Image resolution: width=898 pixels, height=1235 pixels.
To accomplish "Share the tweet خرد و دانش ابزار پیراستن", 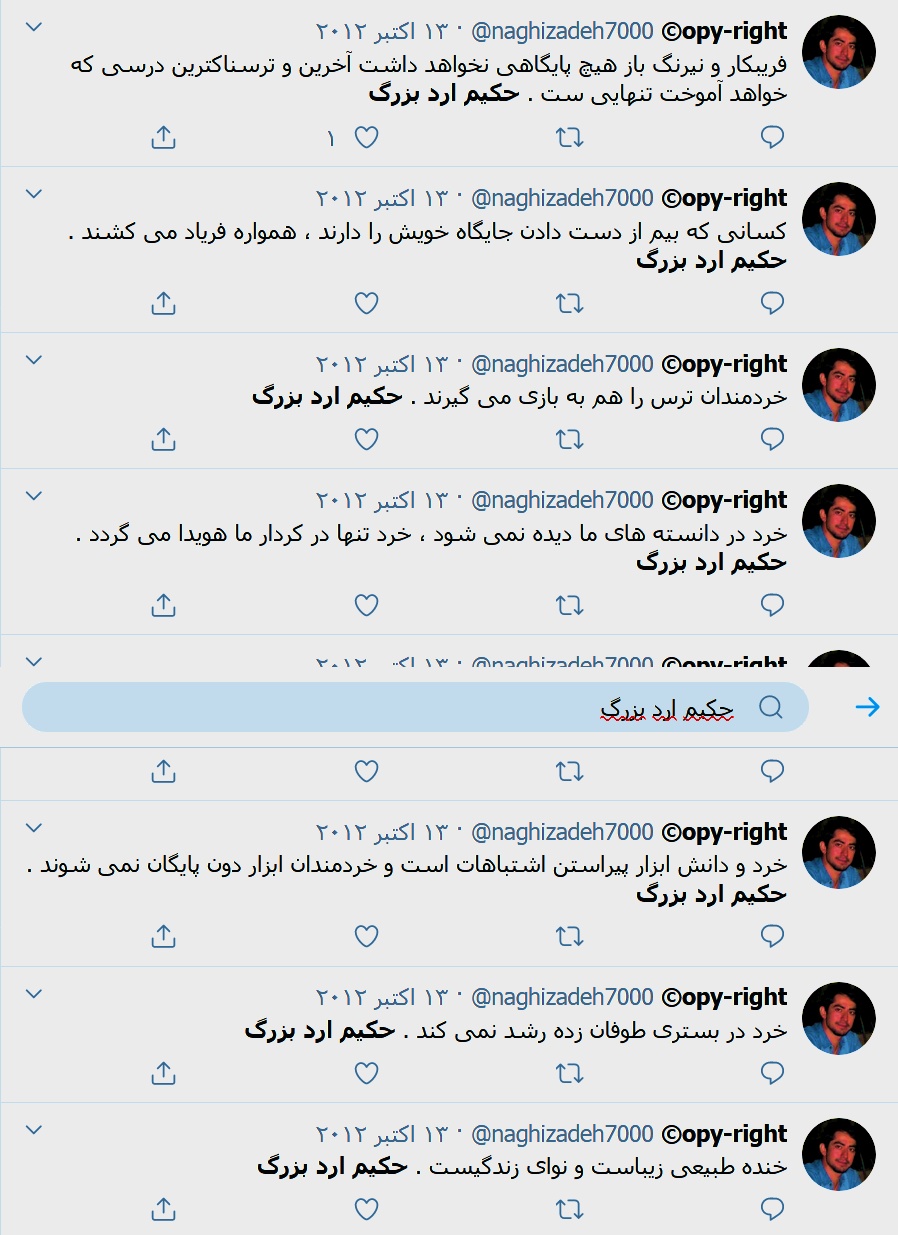I will (x=163, y=936).
